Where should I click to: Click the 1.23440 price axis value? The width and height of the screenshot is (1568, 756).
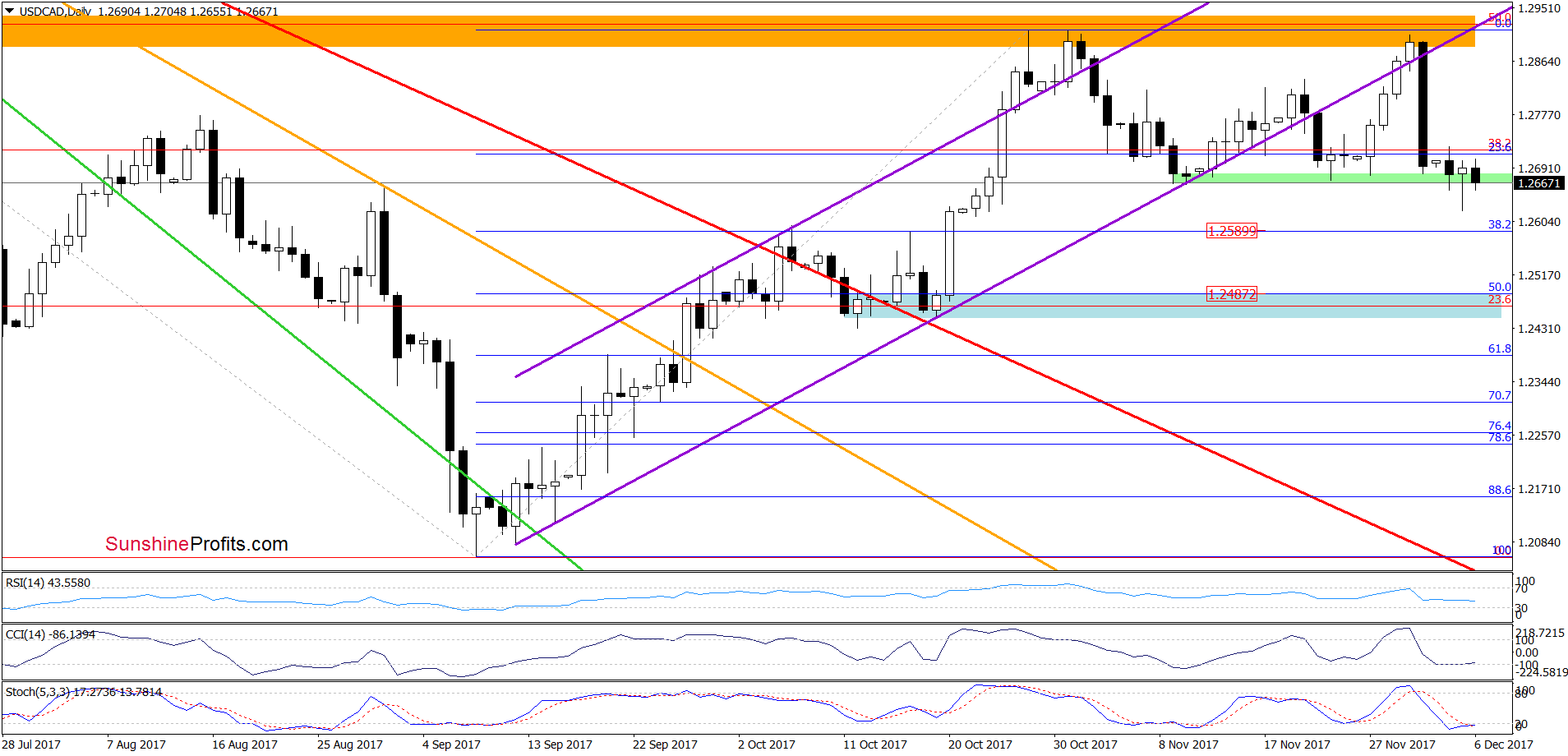click(x=1539, y=382)
